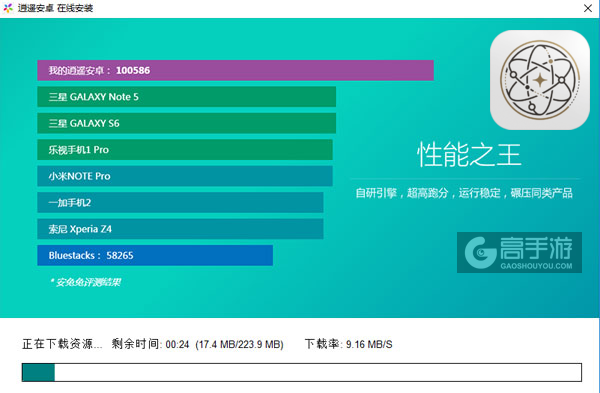600x393 pixels.
Task: Select the 乐视手机1 Pro bar
Action: pos(185,150)
